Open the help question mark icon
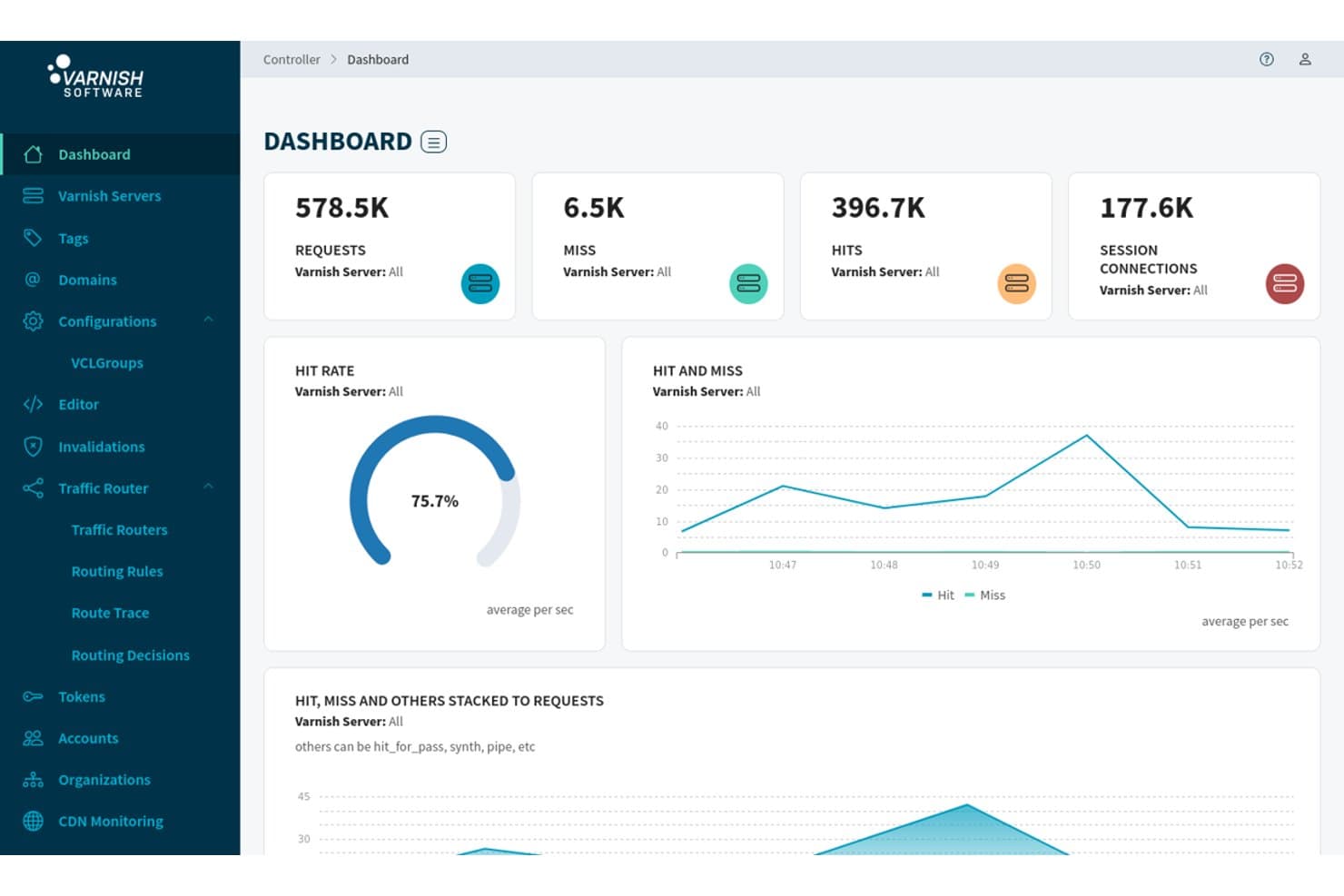Viewport: 1344px width, 896px height. click(1266, 59)
